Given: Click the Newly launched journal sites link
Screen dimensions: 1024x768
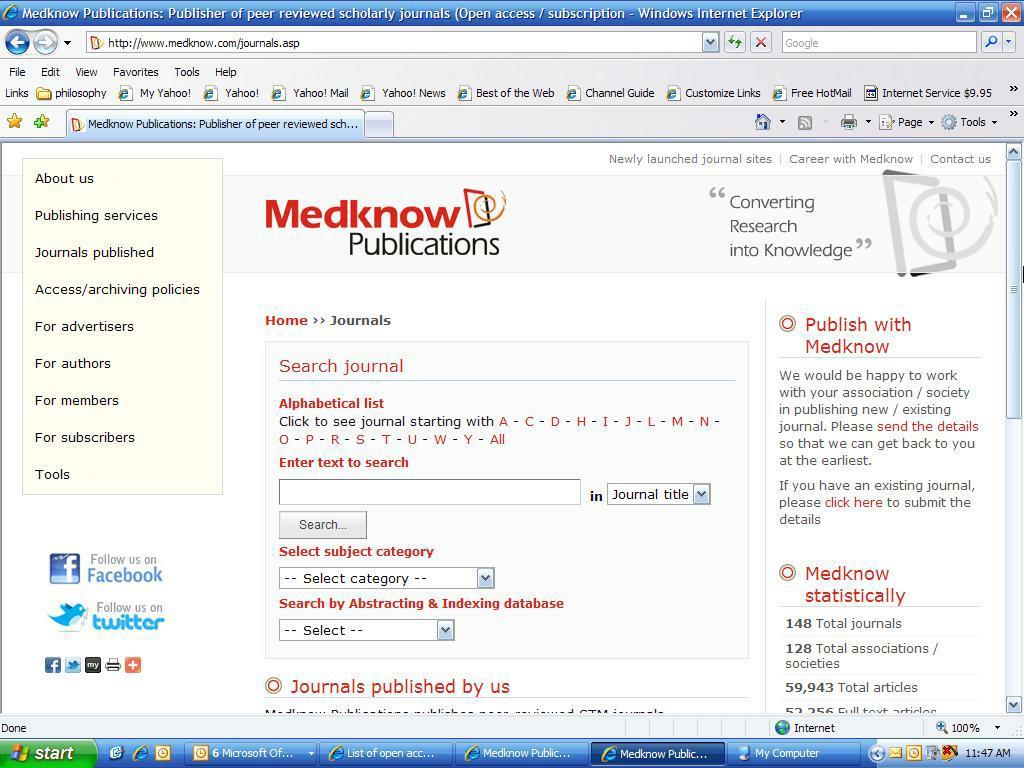Looking at the screenshot, I should [690, 159].
